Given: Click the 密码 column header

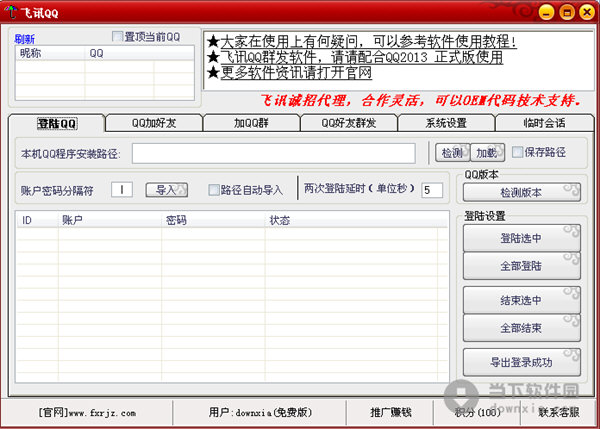Looking at the screenshot, I should click(x=213, y=220).
